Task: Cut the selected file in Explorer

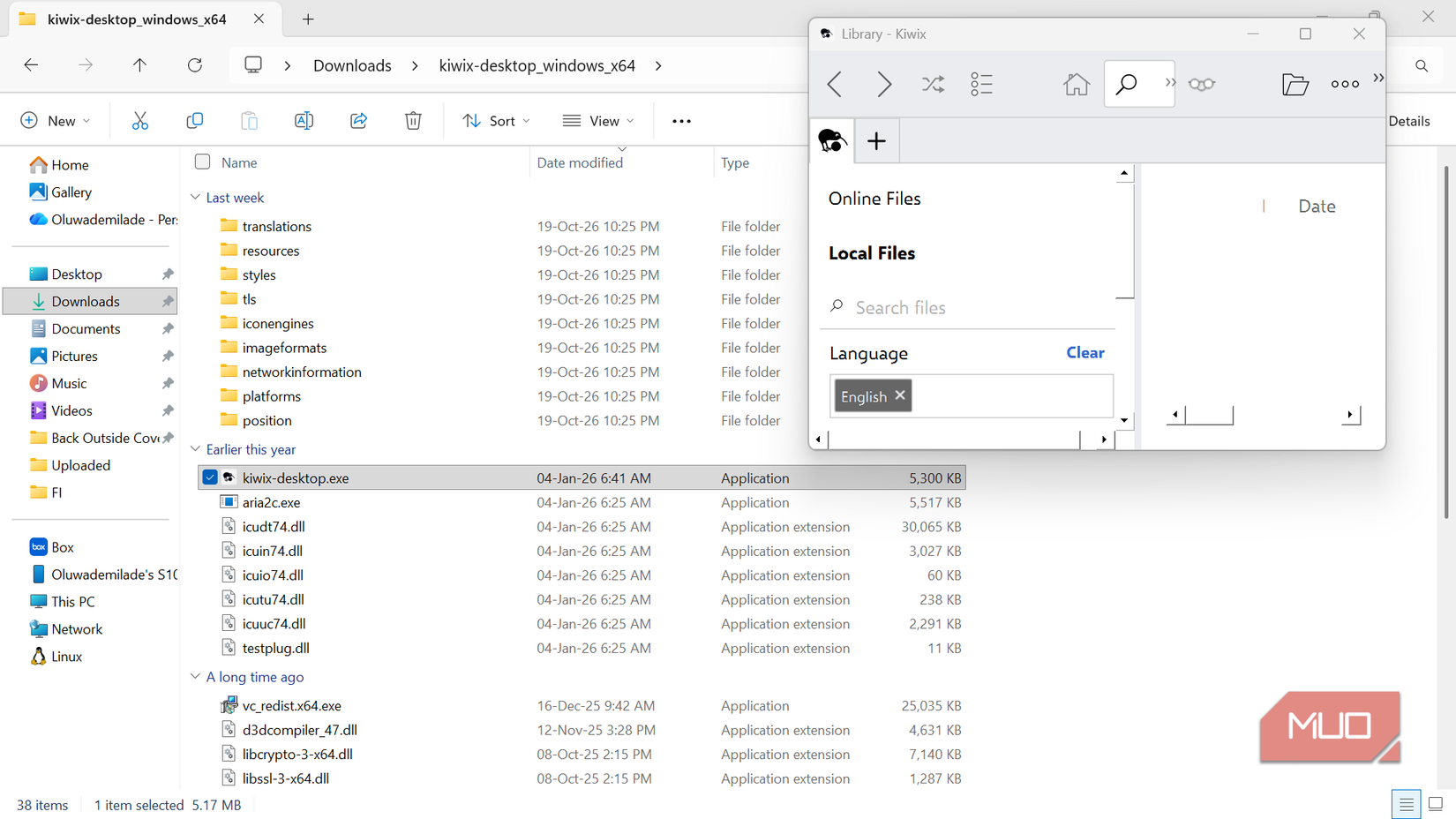Action: (139, 121)
